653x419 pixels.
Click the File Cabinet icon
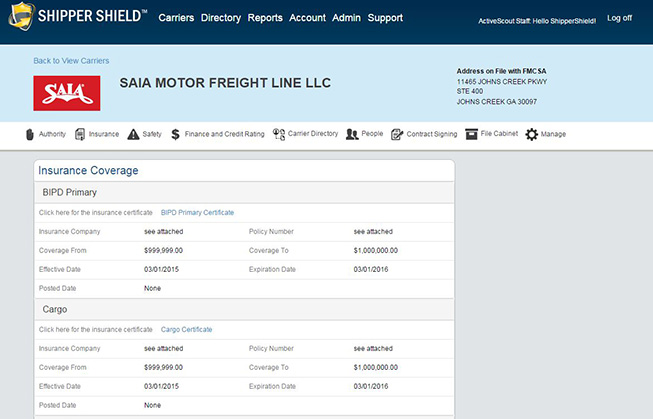[471, 134]
